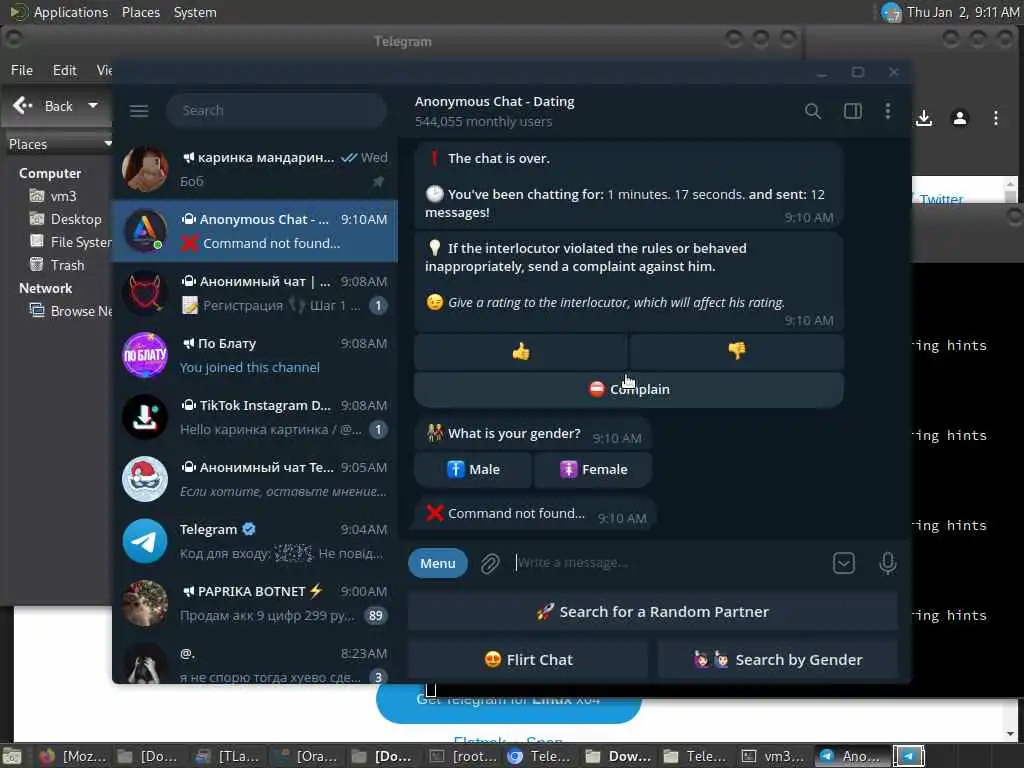
Task: Open Telegram hamburger menu
Action: tap(138, 111)
